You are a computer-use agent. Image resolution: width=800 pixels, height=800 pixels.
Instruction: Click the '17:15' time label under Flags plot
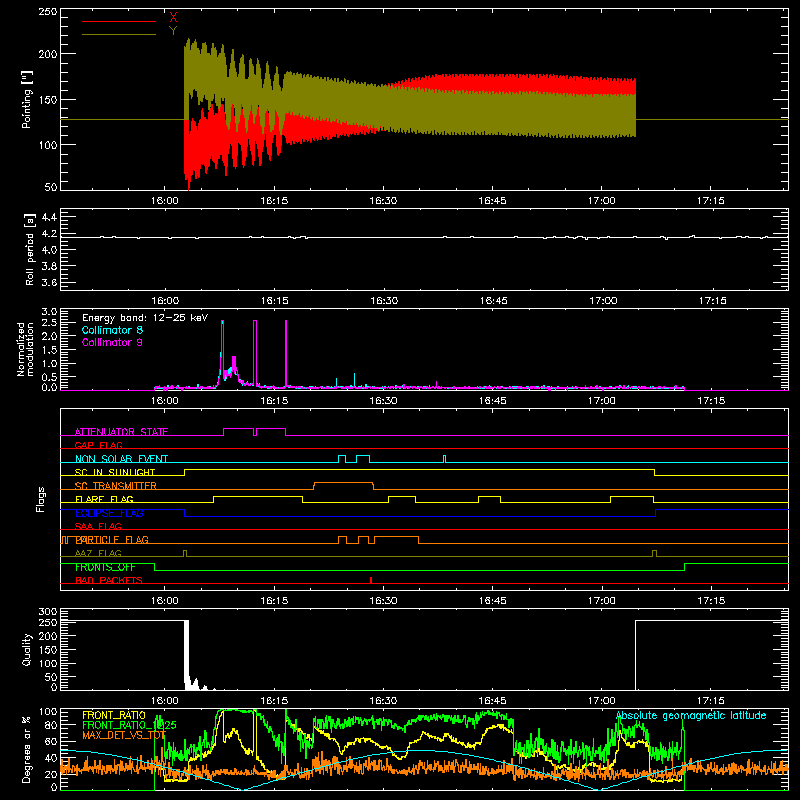(x=711, y=601)
